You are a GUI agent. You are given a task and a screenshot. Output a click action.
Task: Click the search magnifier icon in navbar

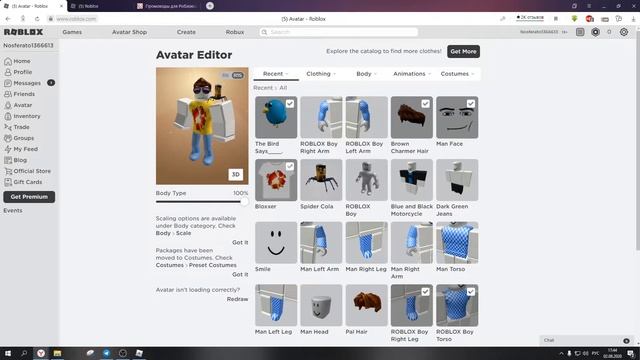pos(264,32)
